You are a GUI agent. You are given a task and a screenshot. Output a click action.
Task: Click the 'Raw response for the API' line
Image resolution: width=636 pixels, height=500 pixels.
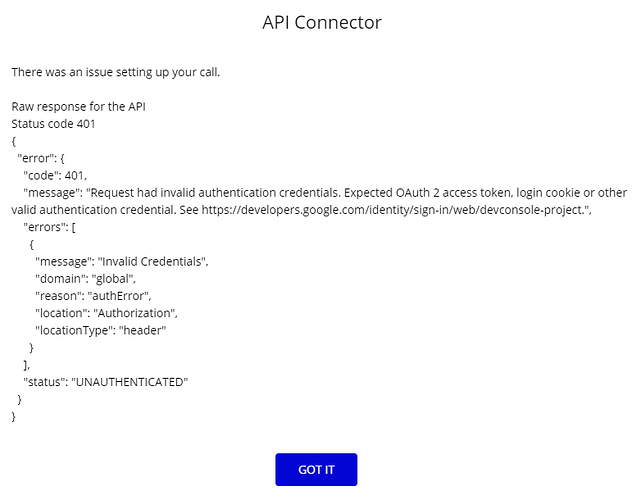(x=78, y=107)
